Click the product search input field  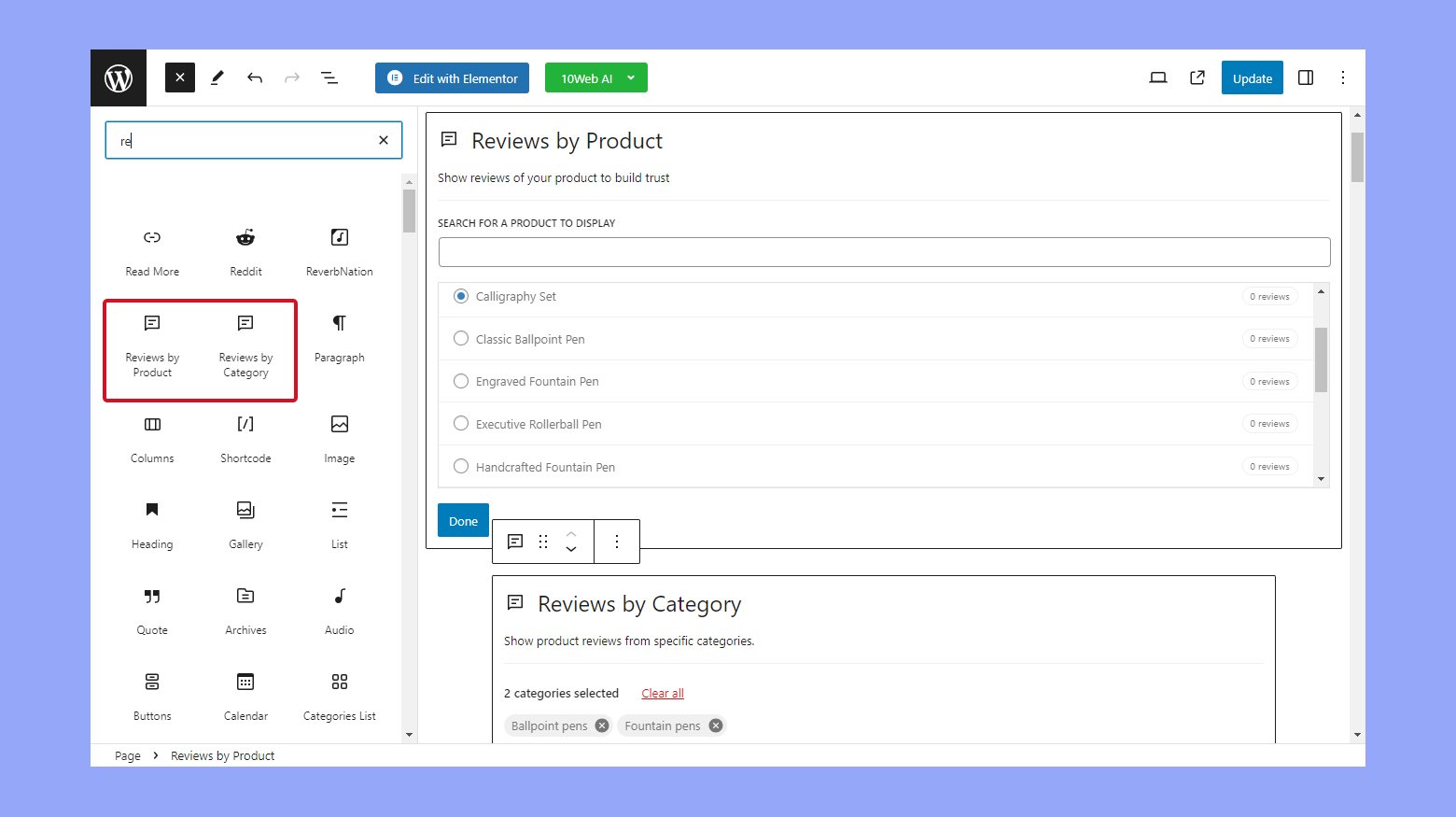[x=884, y=252]
